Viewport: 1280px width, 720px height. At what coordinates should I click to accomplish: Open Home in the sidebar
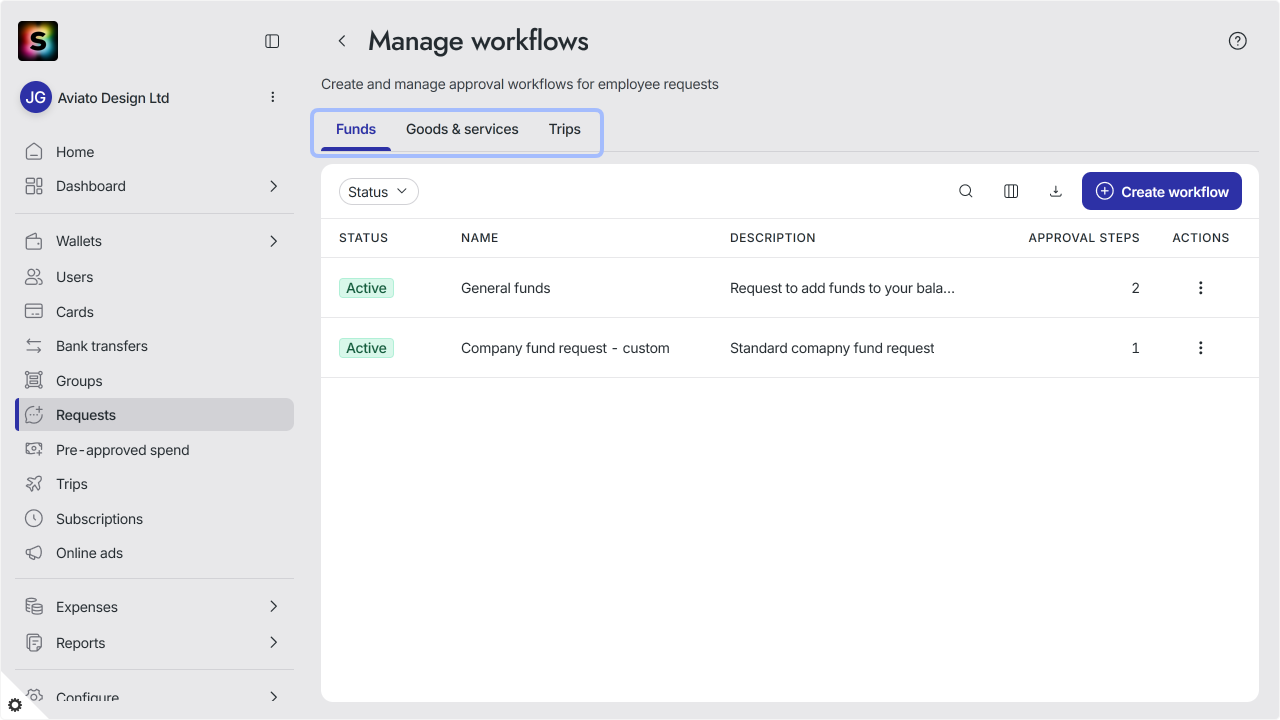(x=154, y=152)
